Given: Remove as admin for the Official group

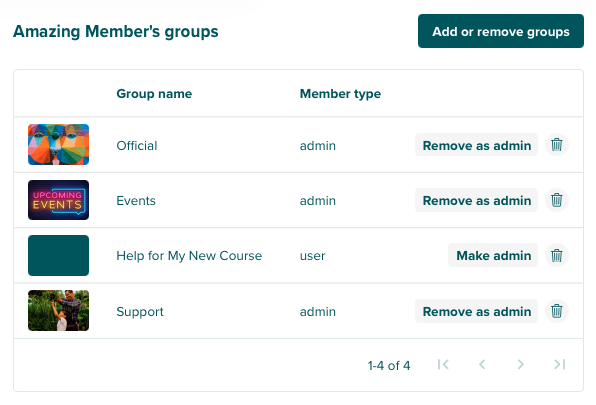Looking at the screenshot, I should click(476, 145).
